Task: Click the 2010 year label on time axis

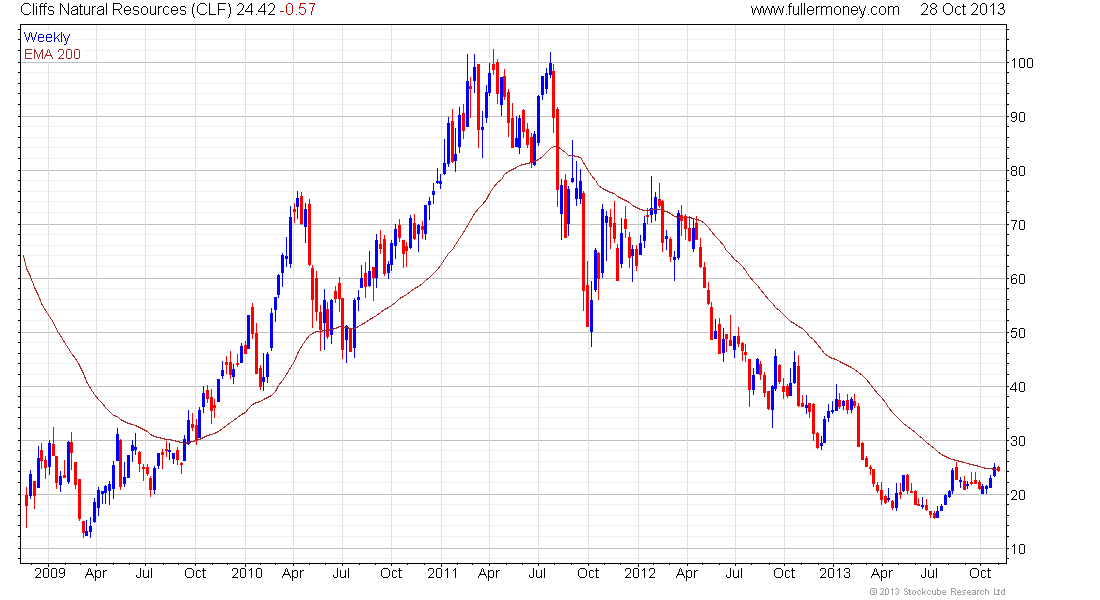Action: click(247, 573)
